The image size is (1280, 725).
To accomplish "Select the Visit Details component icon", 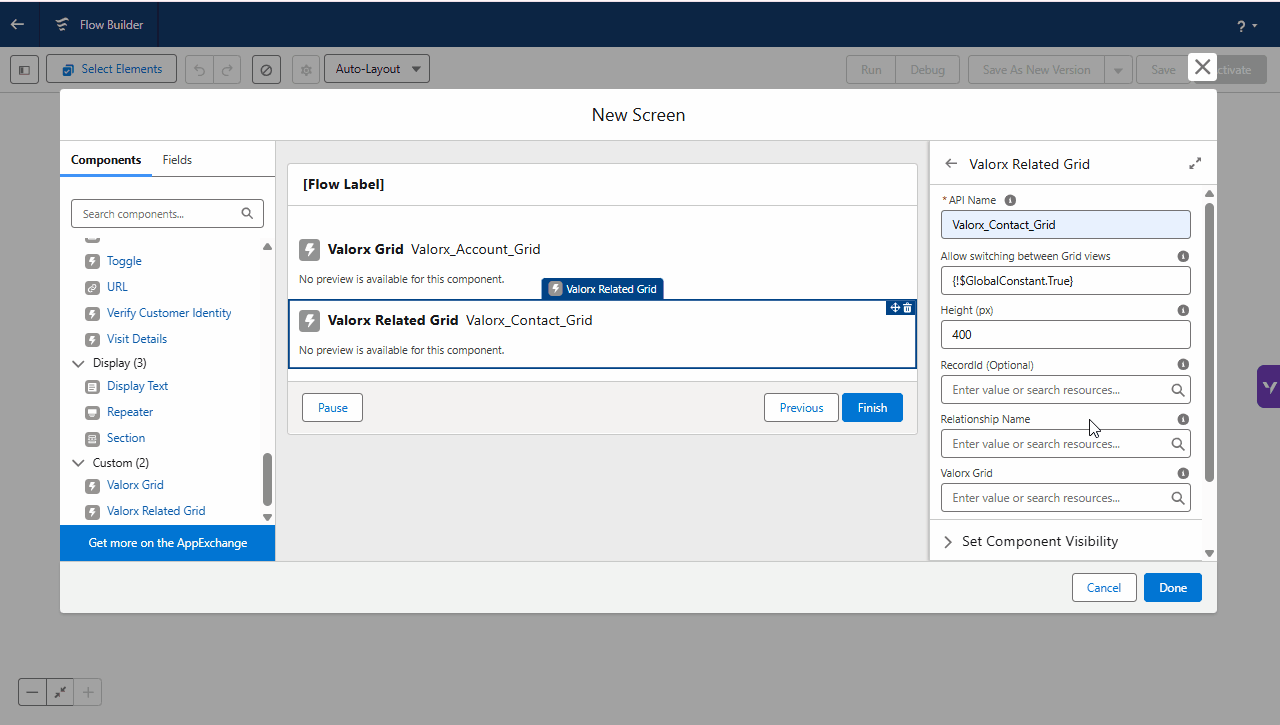I will click(x=92, y=339).
